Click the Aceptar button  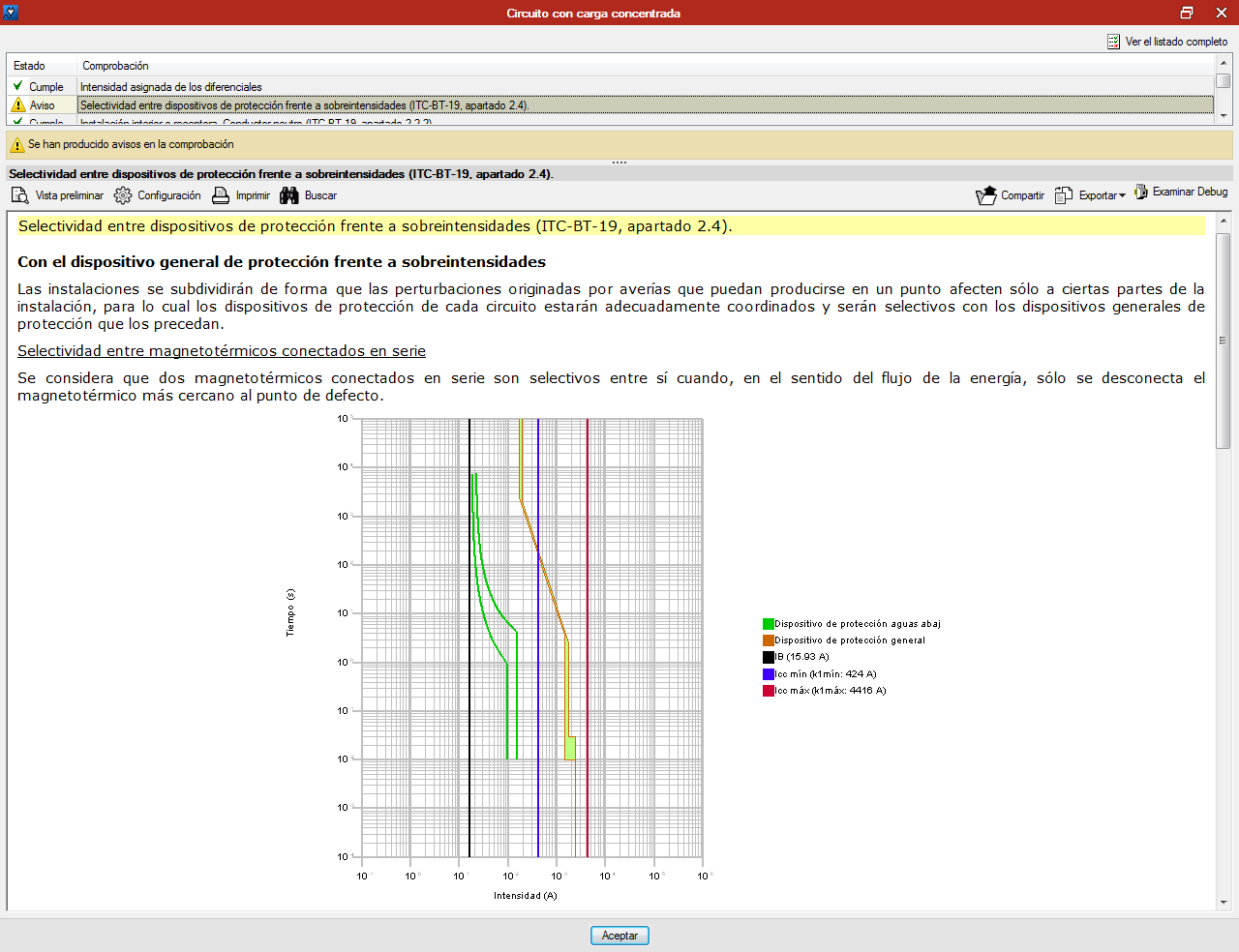coord(619,936)
